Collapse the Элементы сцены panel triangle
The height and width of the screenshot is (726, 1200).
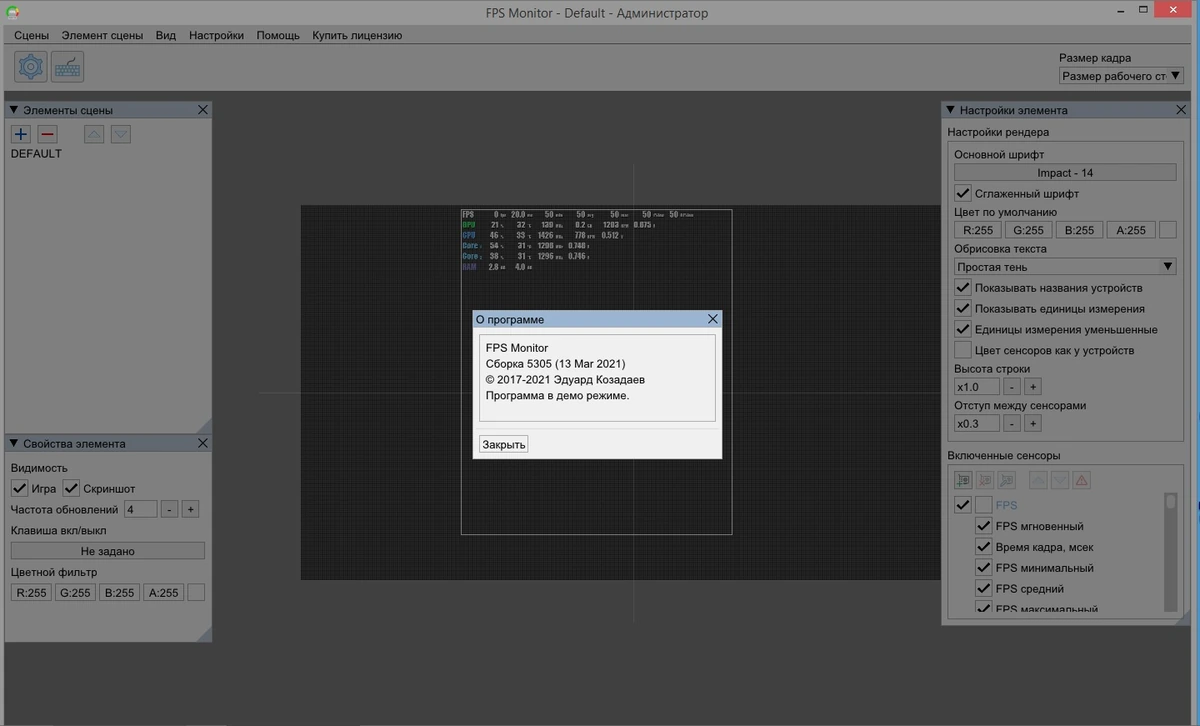click(14, 110)
